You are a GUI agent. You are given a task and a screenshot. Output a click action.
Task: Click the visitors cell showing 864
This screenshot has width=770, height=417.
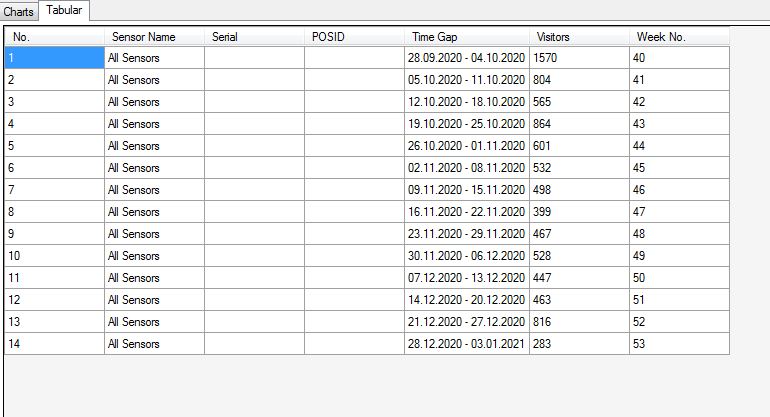pyautogui.click(x=579, y=124)
